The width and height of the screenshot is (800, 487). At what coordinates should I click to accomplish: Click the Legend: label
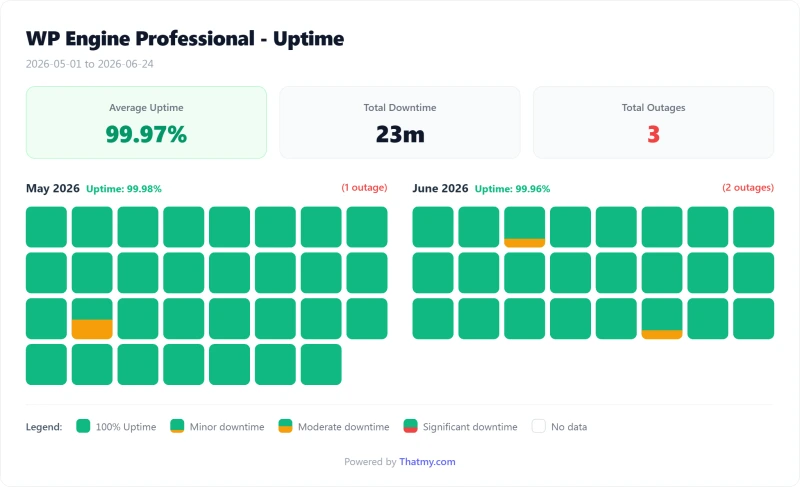(44, 427)
